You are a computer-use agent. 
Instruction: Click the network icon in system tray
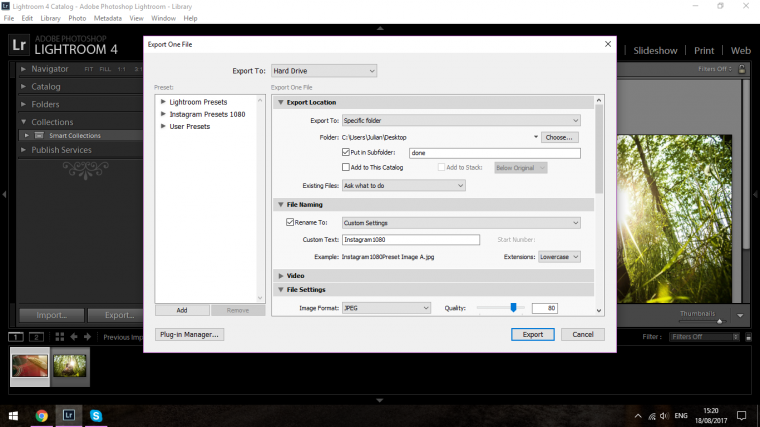coord(651,416)
